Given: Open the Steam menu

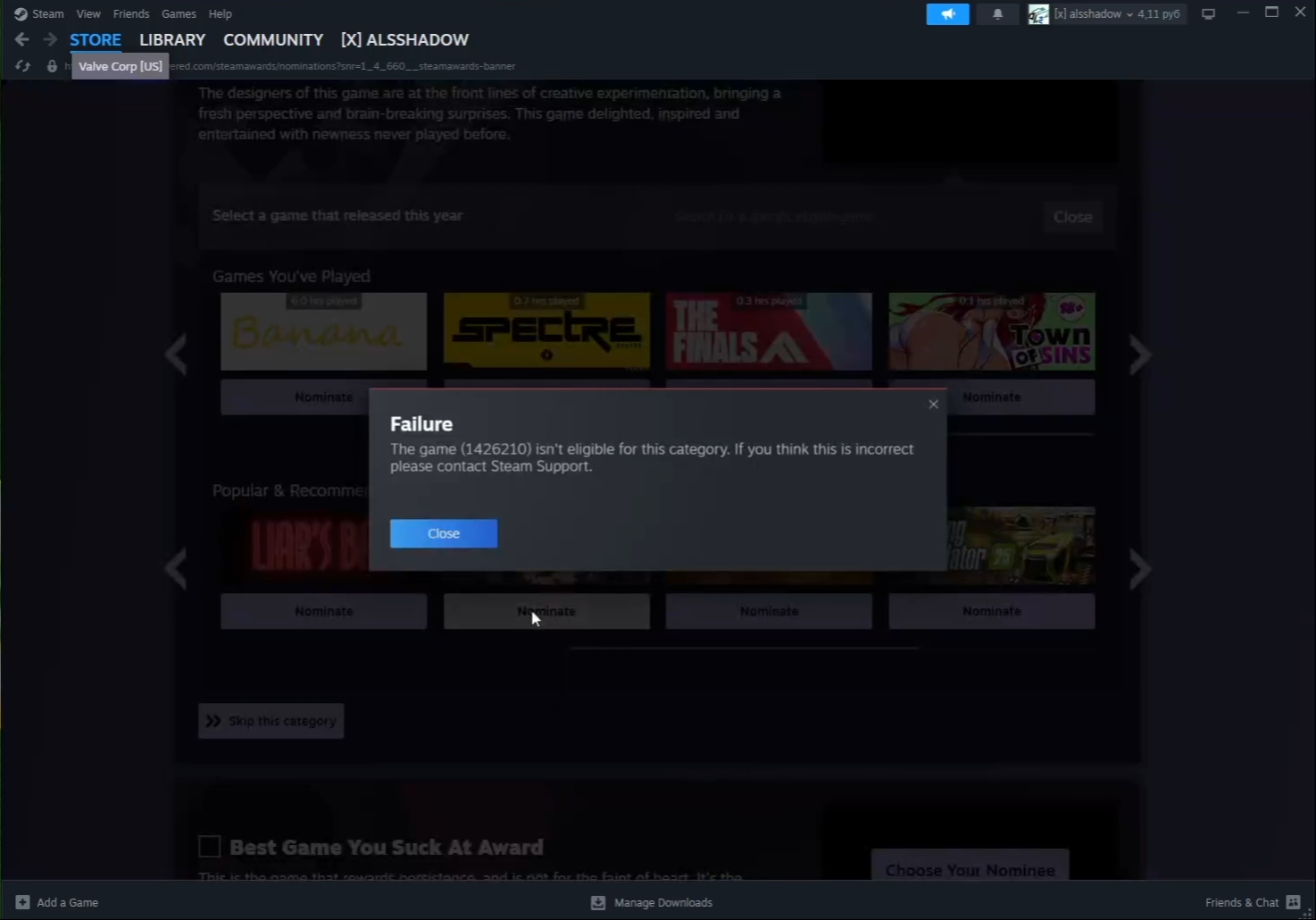Looking at the screenshot, I should [x=48, y=14].
